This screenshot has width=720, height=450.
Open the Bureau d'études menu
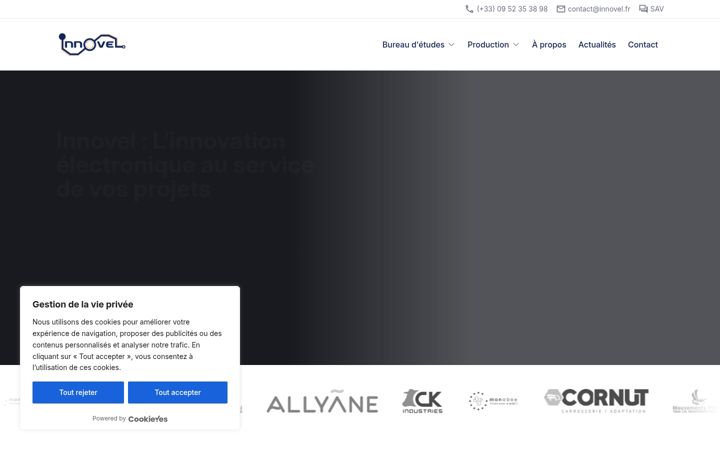click(x=413, y=45)
